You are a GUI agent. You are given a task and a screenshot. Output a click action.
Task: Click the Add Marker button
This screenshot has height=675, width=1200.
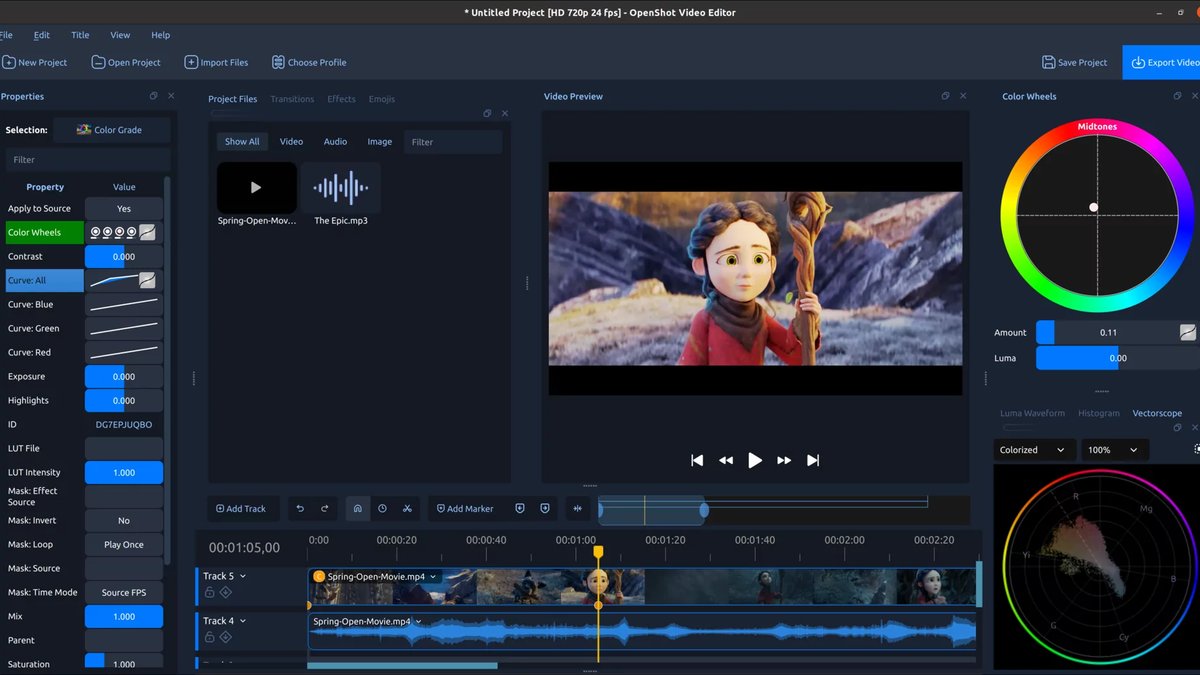click(465, 508)
